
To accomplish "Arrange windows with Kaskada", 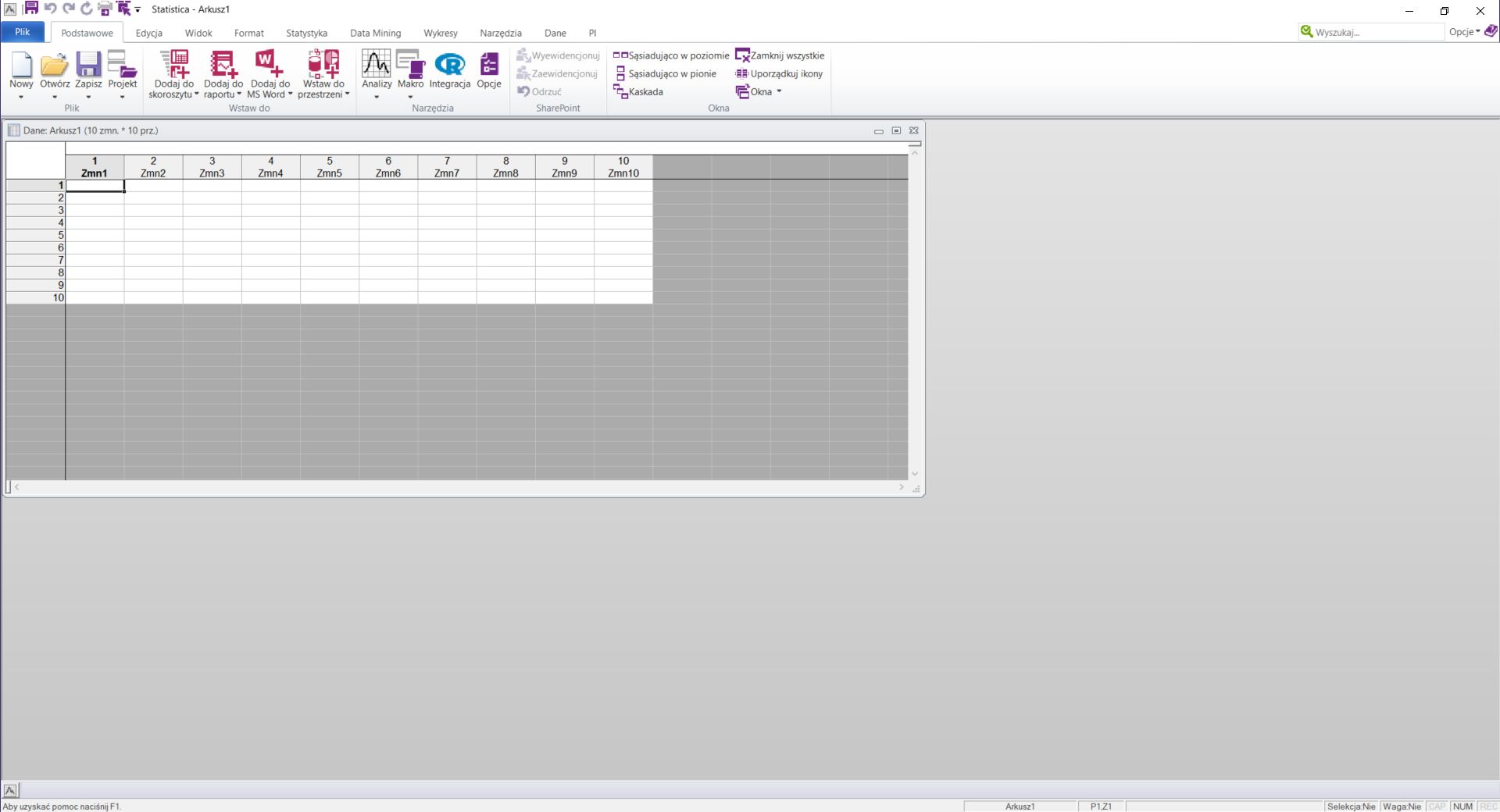I will 638,92.
